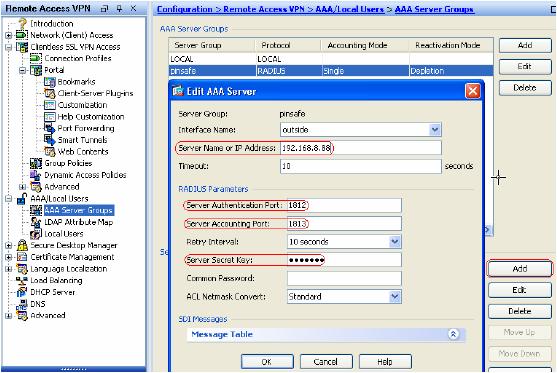Click the Remote Access VPN breadcrumb link
This screenshot has width=557, height=373.
click(x=264, y=9)
